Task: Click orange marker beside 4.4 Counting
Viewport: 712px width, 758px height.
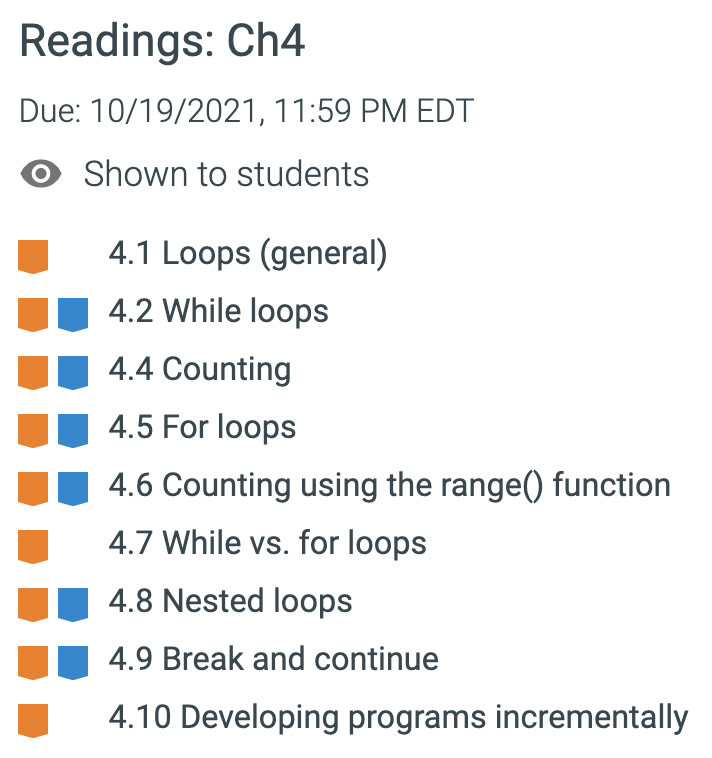Action: point(33,373)
